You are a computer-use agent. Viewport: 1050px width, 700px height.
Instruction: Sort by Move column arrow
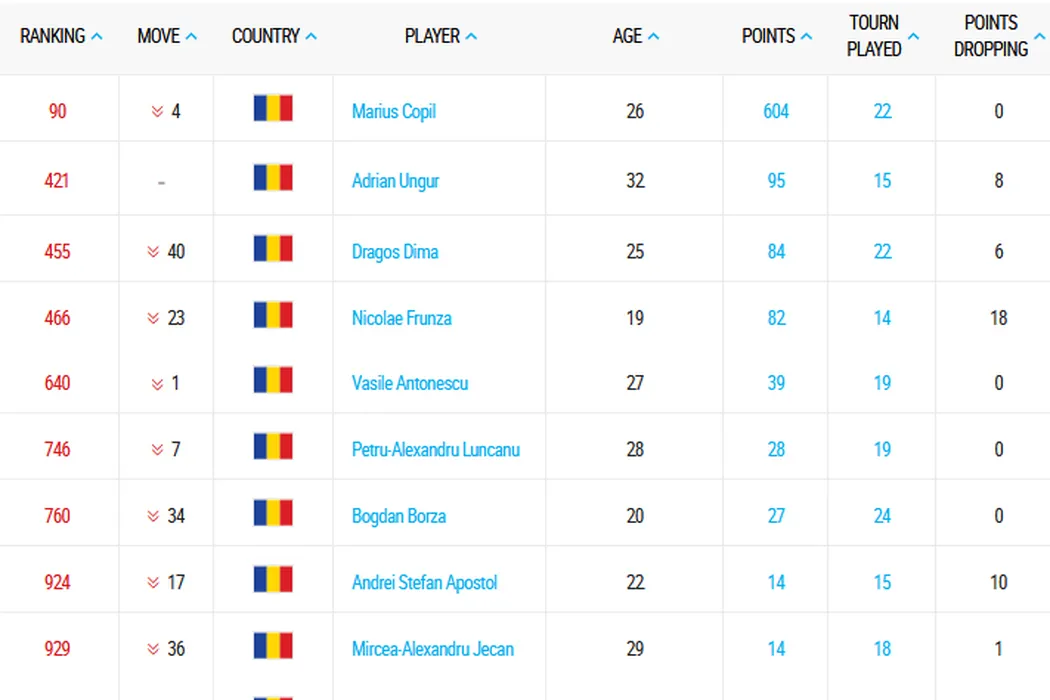(x=191, y=37)
